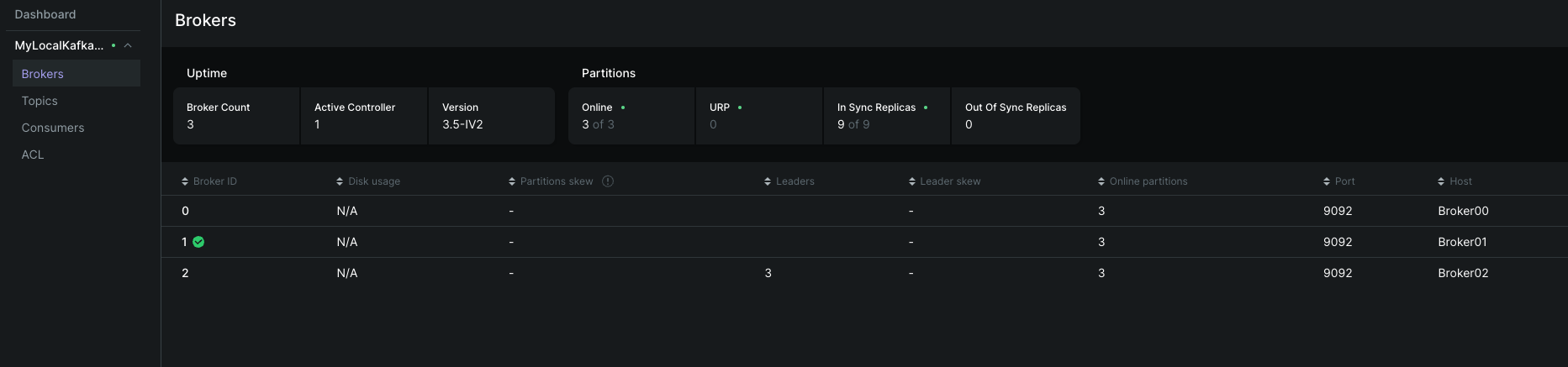Click the Brokers page heading
The image size is (1568, 367).
(x=205, y=20)
